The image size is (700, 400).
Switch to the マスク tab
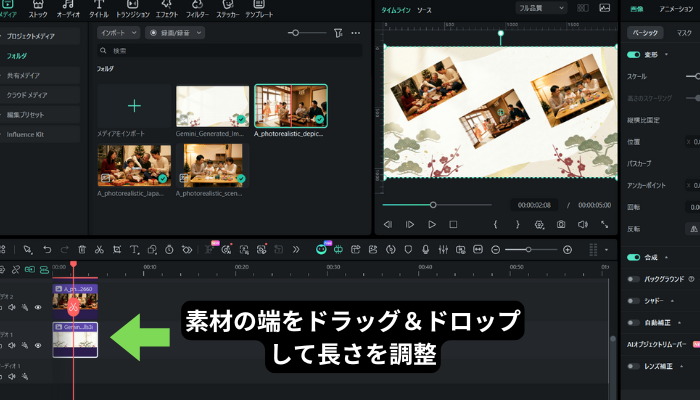[684, 33]
